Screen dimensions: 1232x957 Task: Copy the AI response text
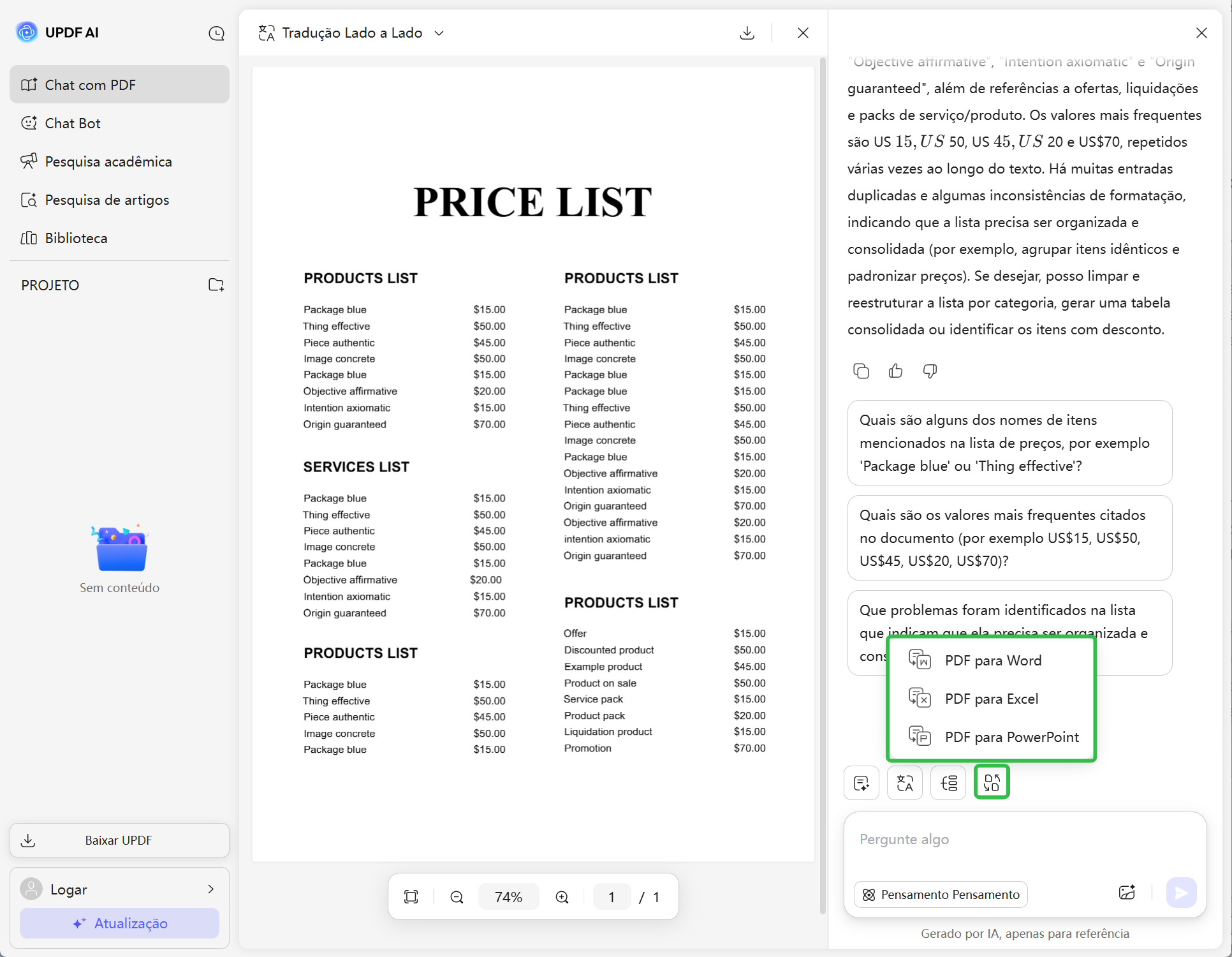861,371
